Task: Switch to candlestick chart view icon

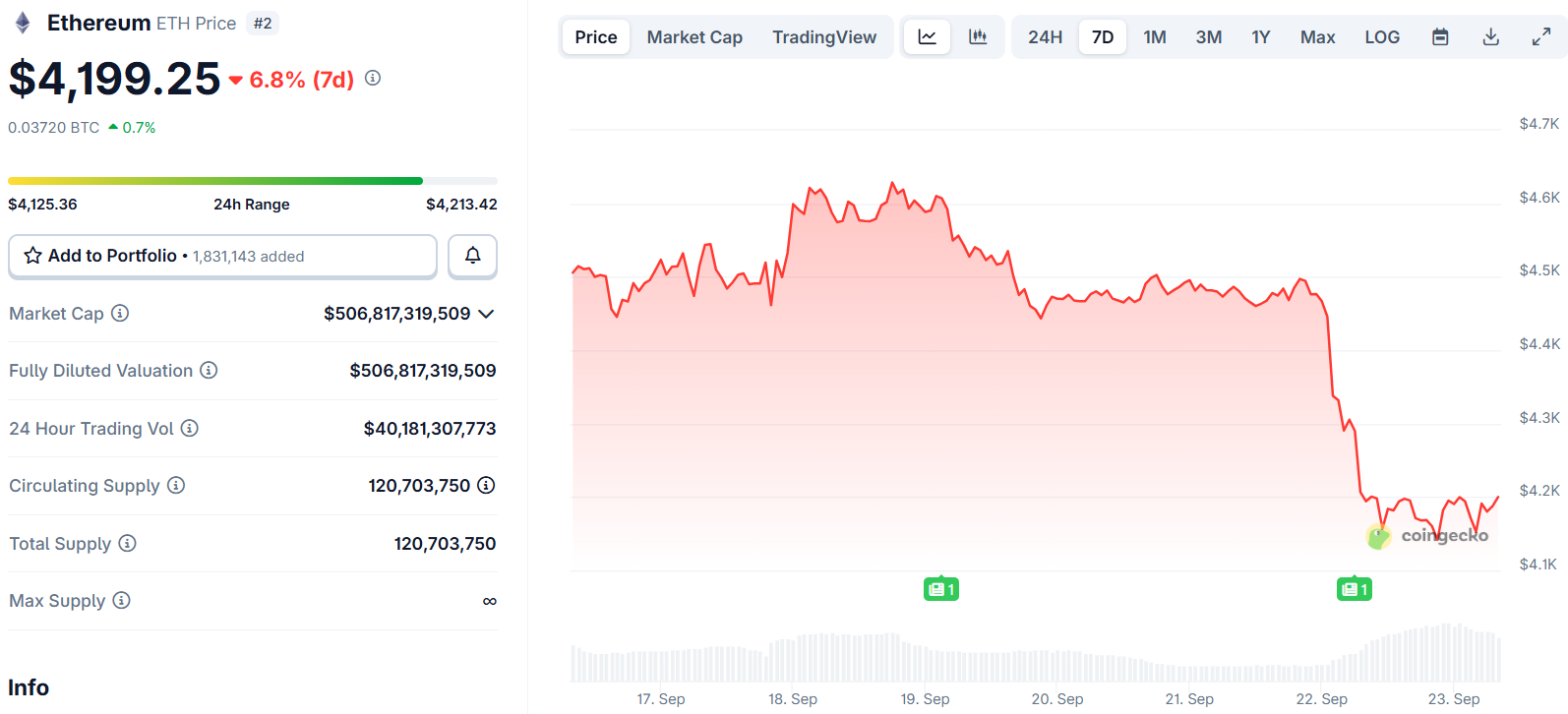Action: click(978, 37)
